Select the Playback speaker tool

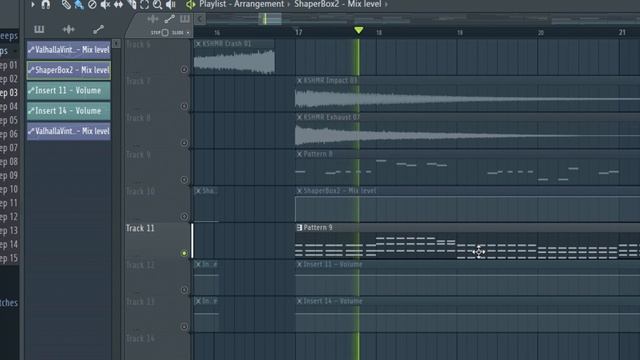(x=171, y=4)
